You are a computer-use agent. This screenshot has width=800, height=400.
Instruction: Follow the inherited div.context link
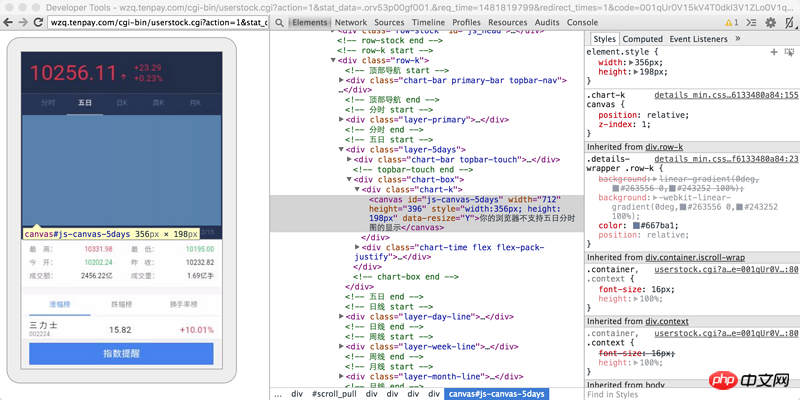point(665,321)
